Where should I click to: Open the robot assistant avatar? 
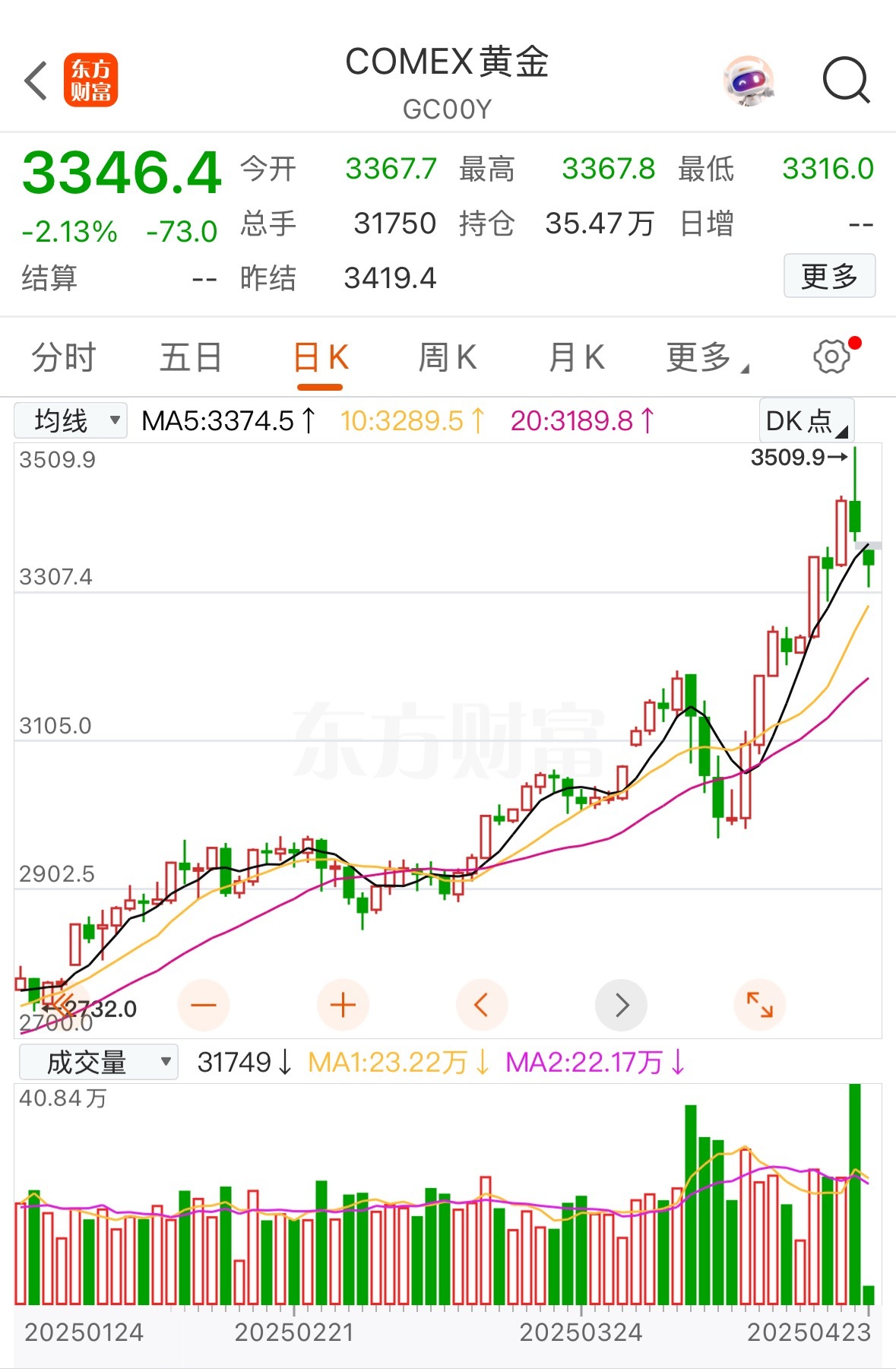749,81
